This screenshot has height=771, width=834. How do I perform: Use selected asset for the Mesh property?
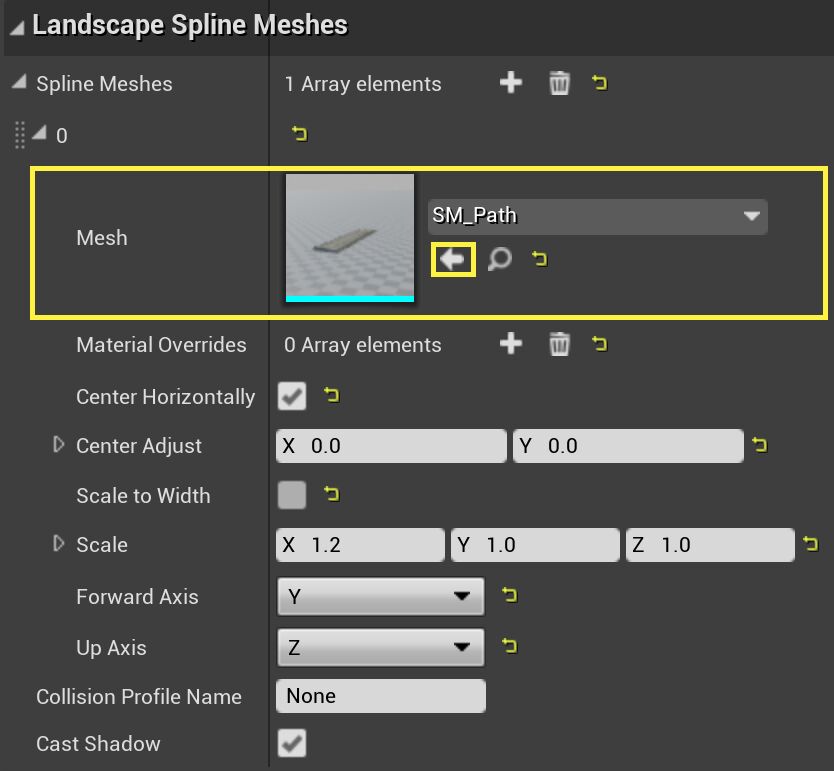(x=453, y=259)
